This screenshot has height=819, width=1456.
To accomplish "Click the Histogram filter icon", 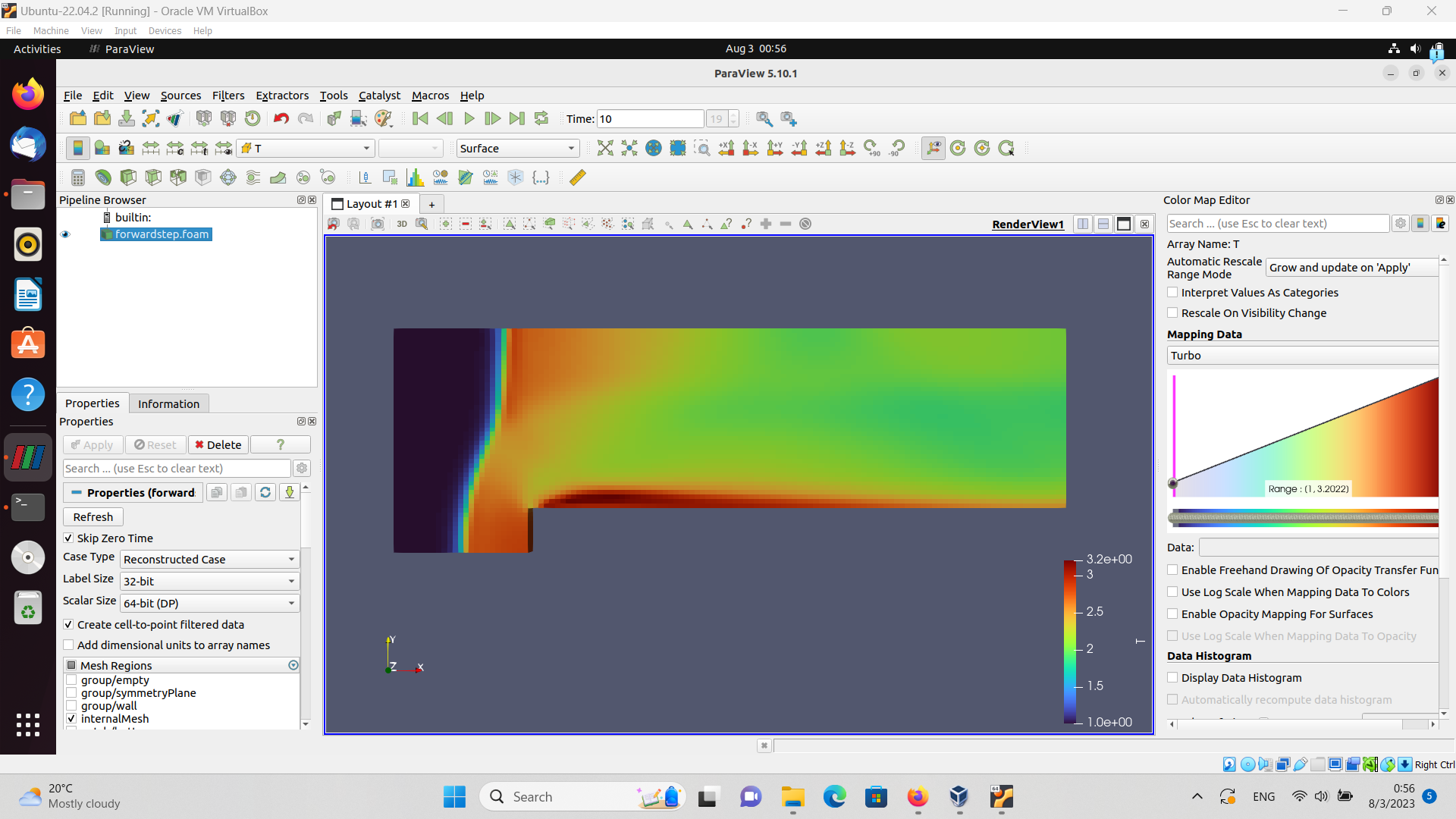I will click(x=415, y=177).
